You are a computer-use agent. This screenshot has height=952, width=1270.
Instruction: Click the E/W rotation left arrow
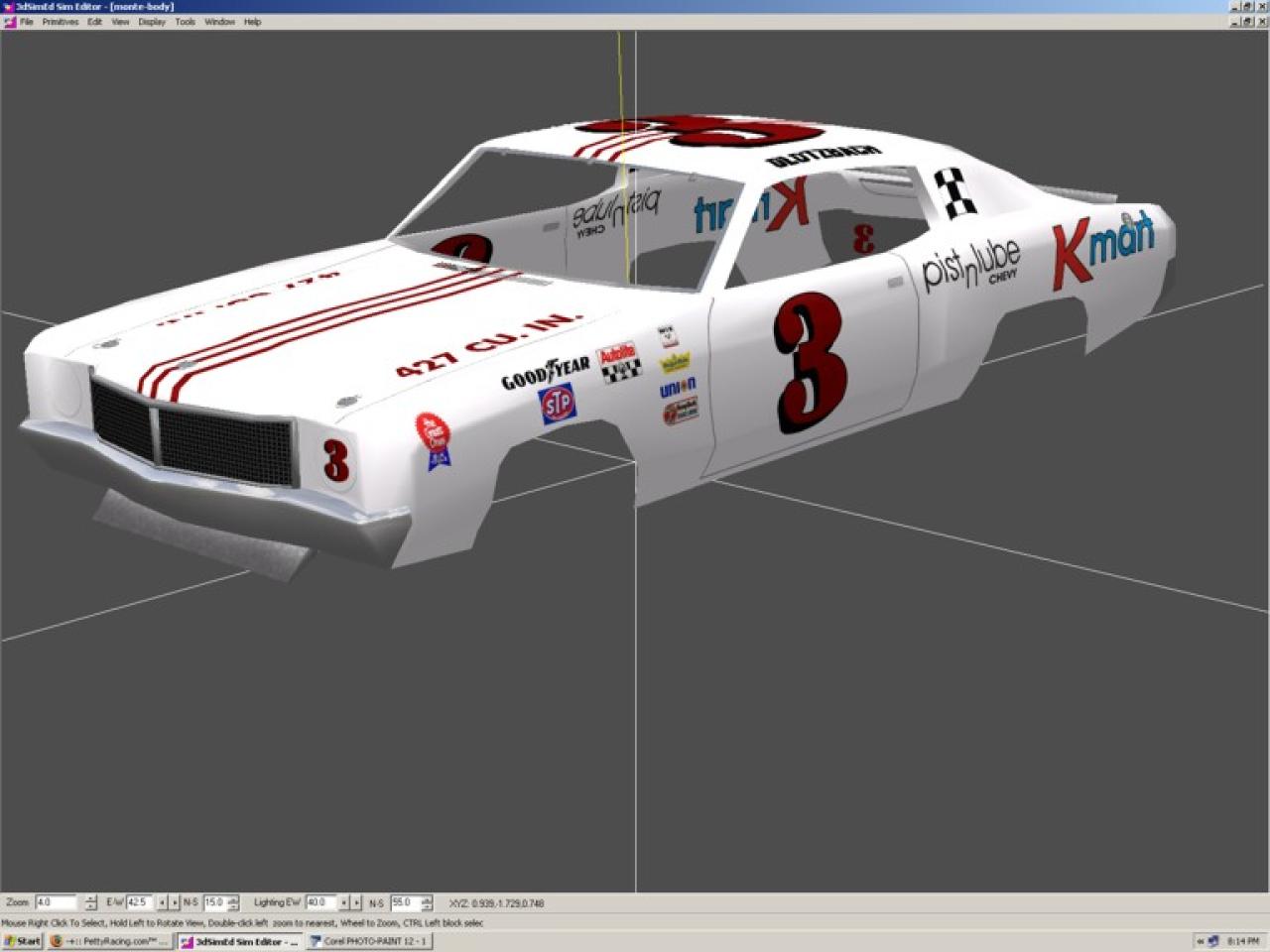163,902
